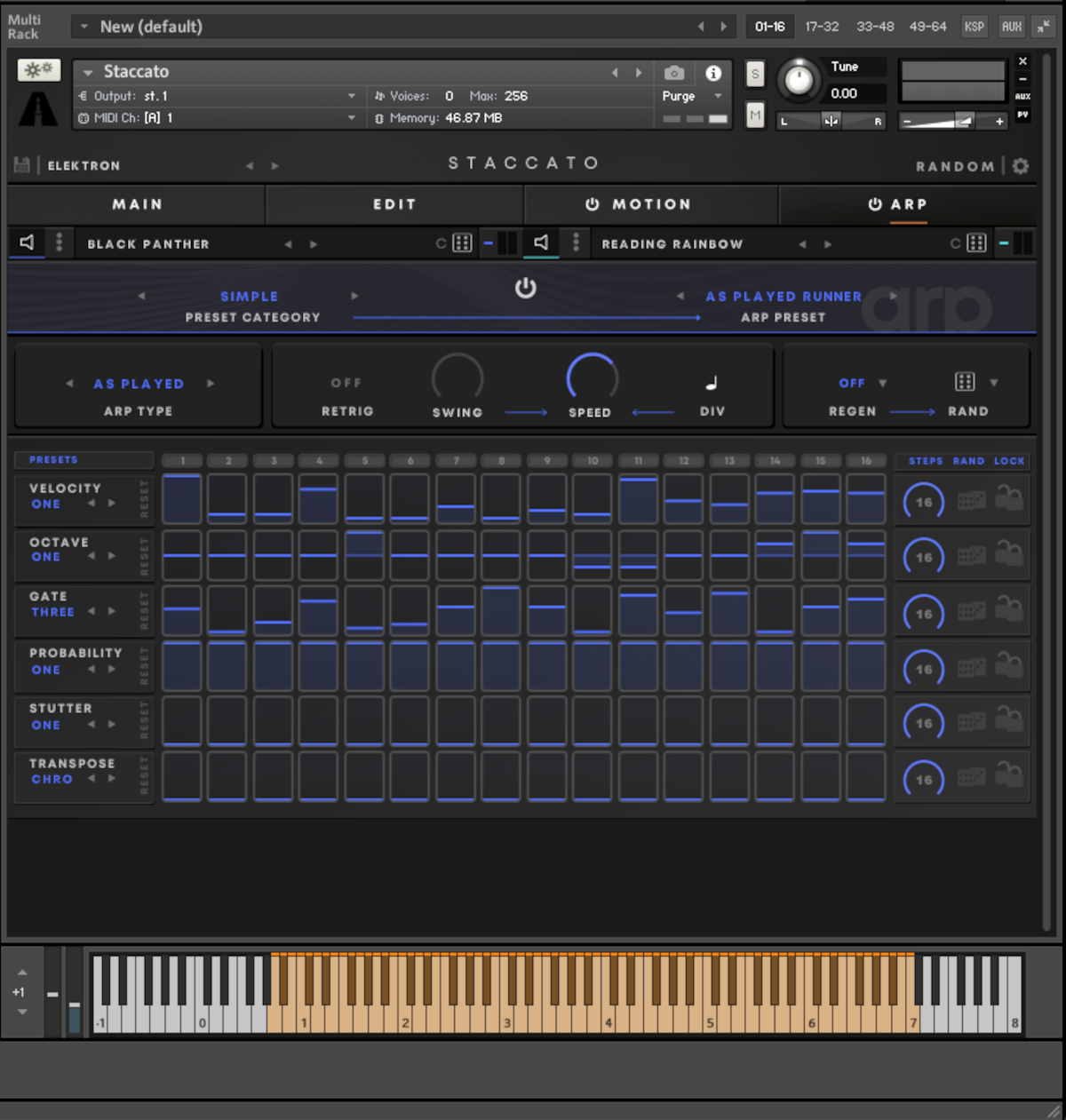Reset the GATE row
Screen dimensions: 1066x1120
point(145,609)
